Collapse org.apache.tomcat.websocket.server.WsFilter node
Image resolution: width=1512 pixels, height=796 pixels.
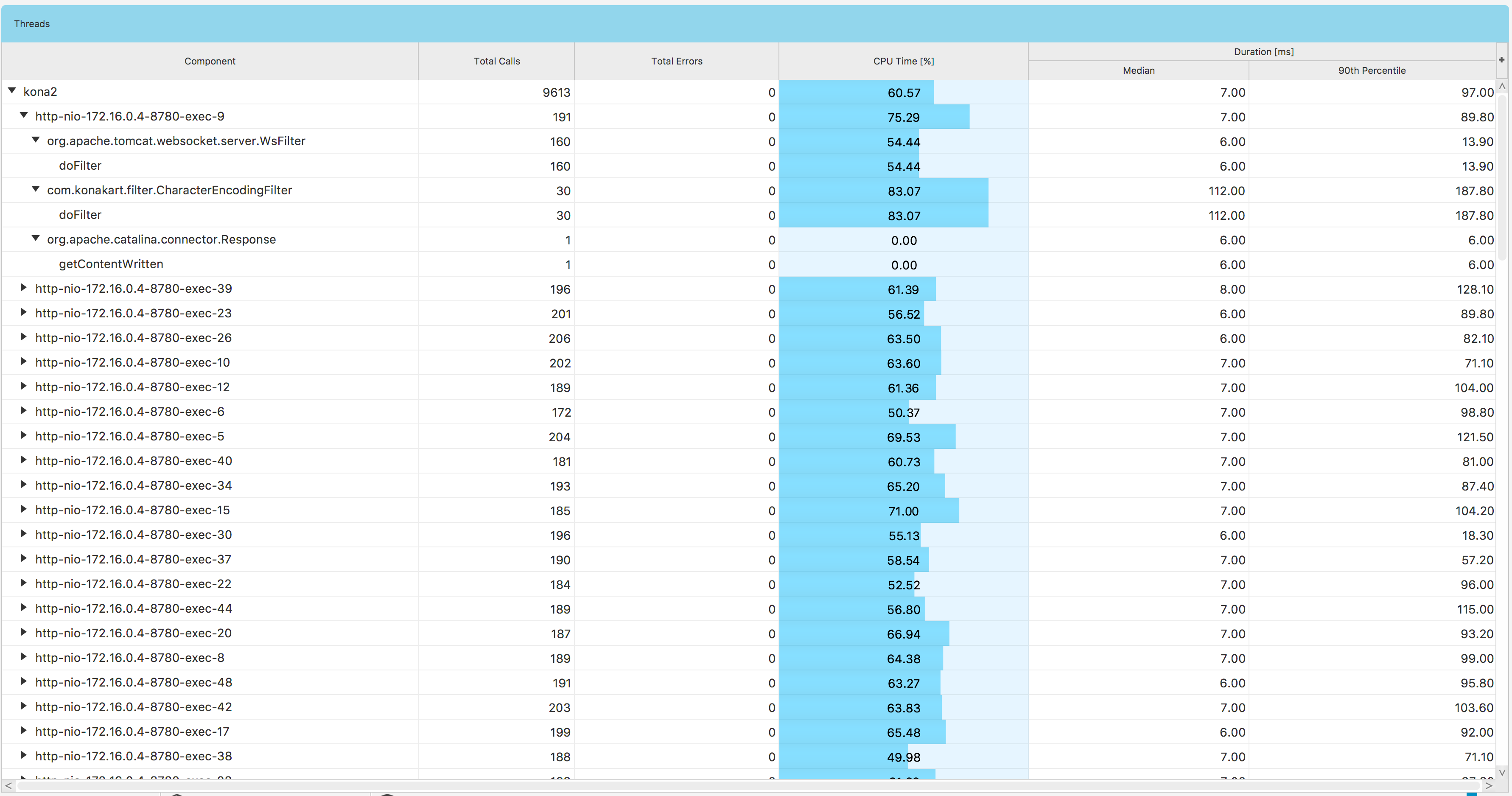(35, 140)
